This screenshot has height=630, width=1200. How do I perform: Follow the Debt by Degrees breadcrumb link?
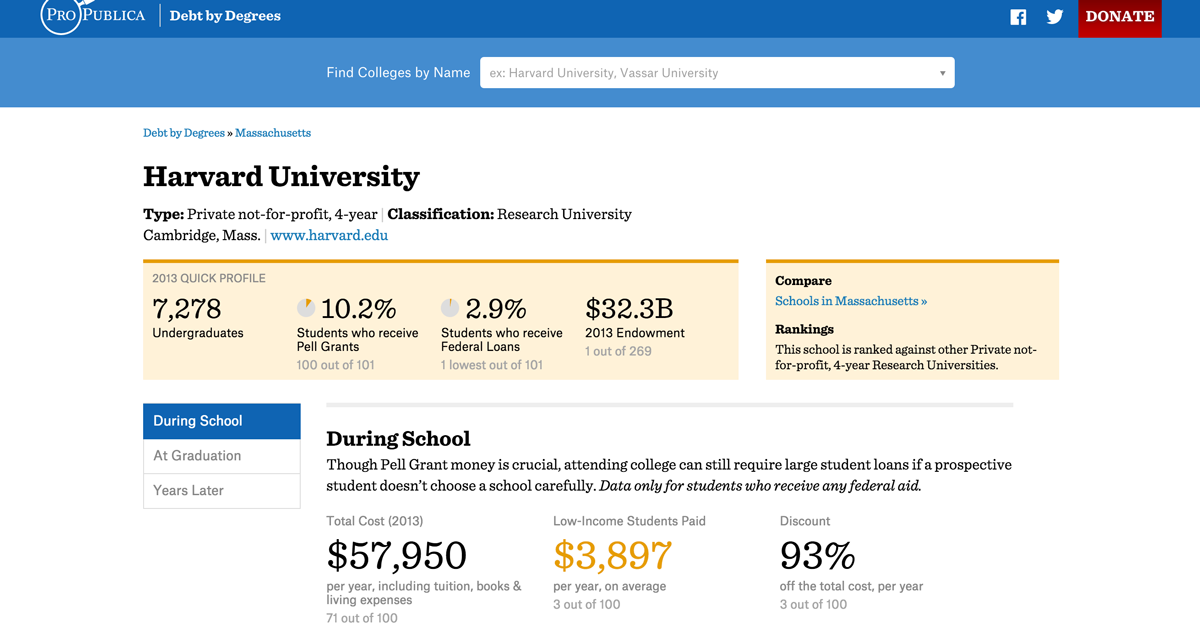pyautogui.click(x=184, y=132)
